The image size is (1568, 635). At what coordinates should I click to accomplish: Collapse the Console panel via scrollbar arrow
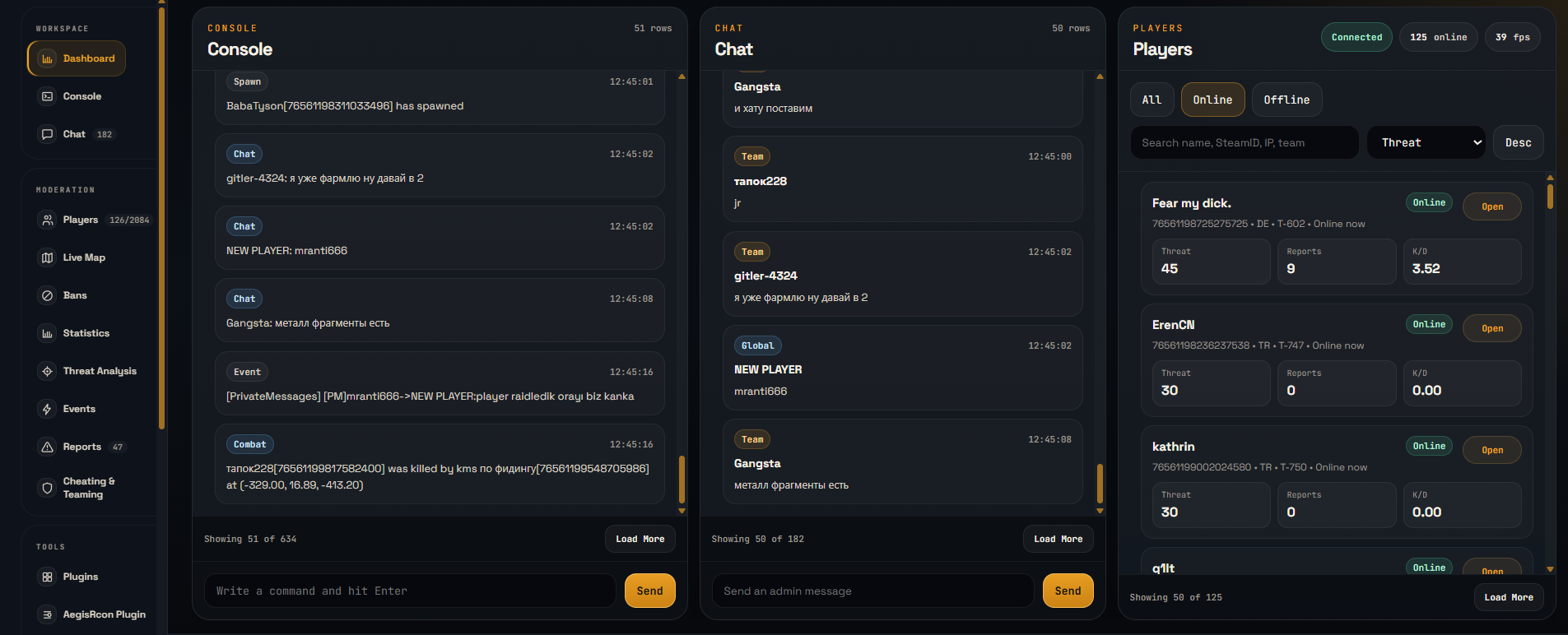click(x=682, y=76)
